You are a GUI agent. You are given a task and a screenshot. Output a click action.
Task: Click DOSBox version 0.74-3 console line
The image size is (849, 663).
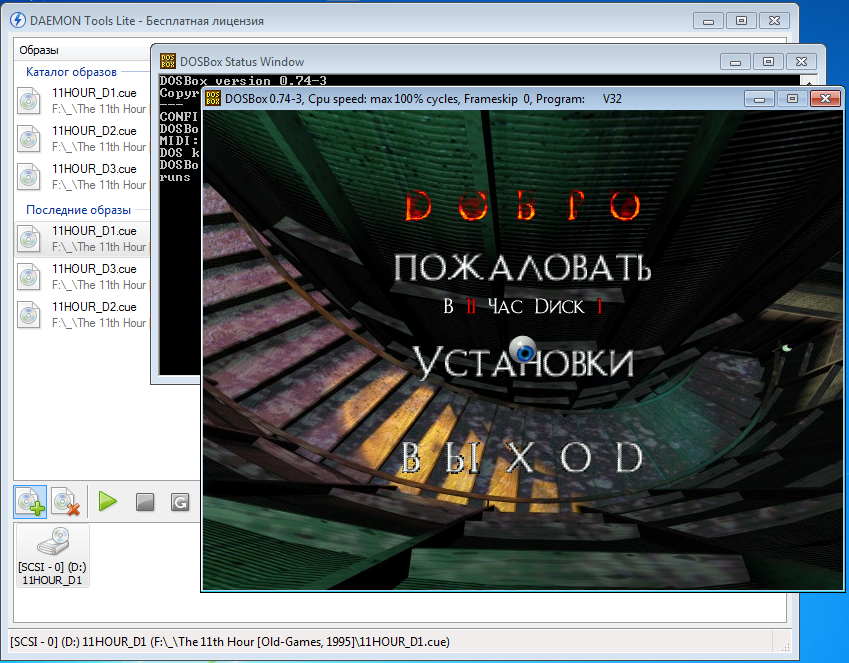(243, 80)
